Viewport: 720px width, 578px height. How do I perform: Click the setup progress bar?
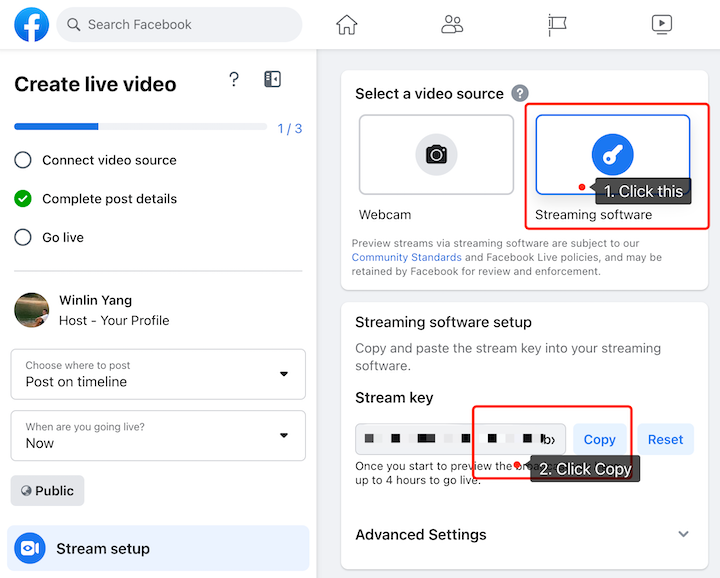tap(141, 127)
